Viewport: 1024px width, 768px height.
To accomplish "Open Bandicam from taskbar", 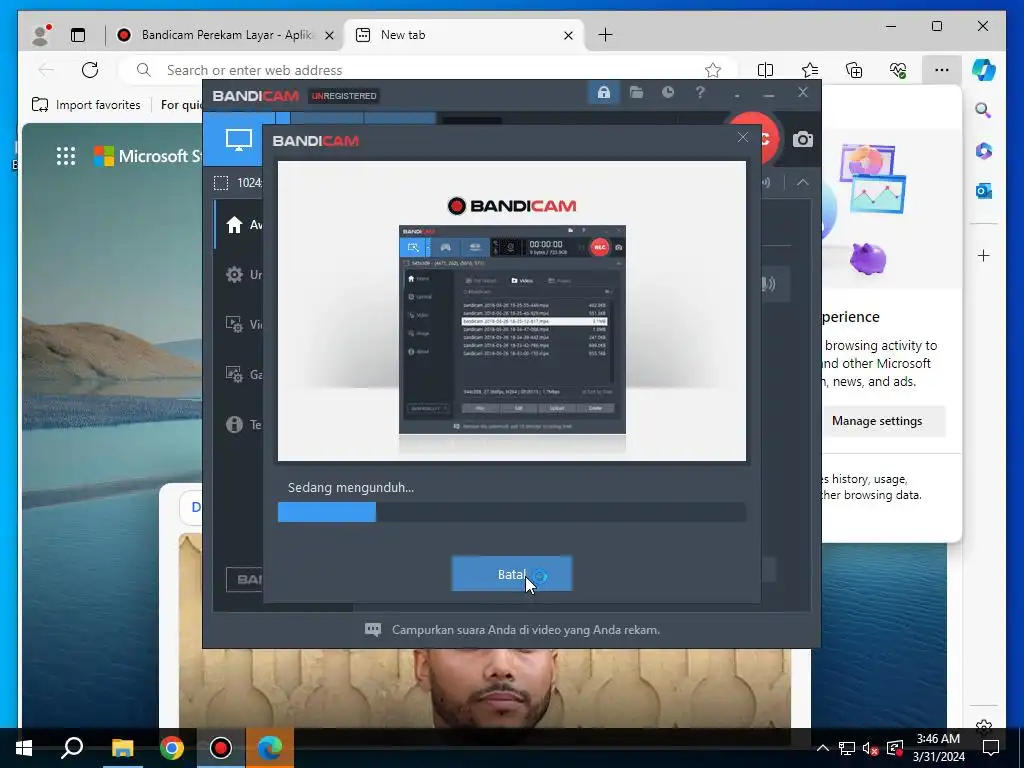I will (x=221, y=748).
